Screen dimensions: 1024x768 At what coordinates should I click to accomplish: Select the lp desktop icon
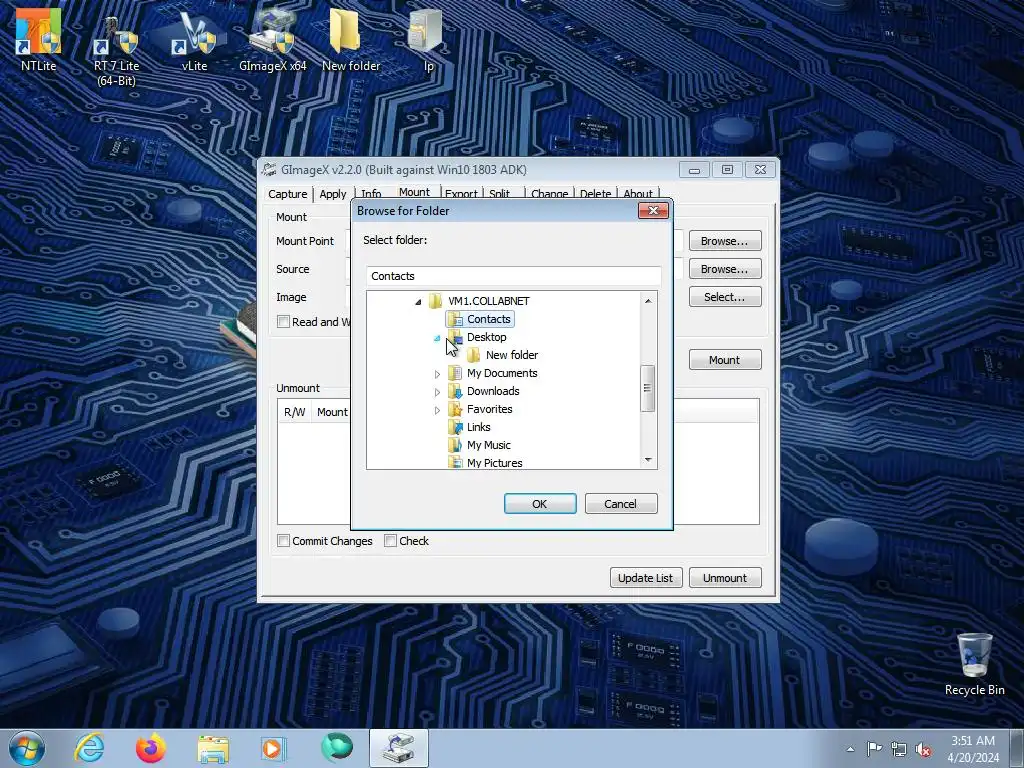(428, 39)
